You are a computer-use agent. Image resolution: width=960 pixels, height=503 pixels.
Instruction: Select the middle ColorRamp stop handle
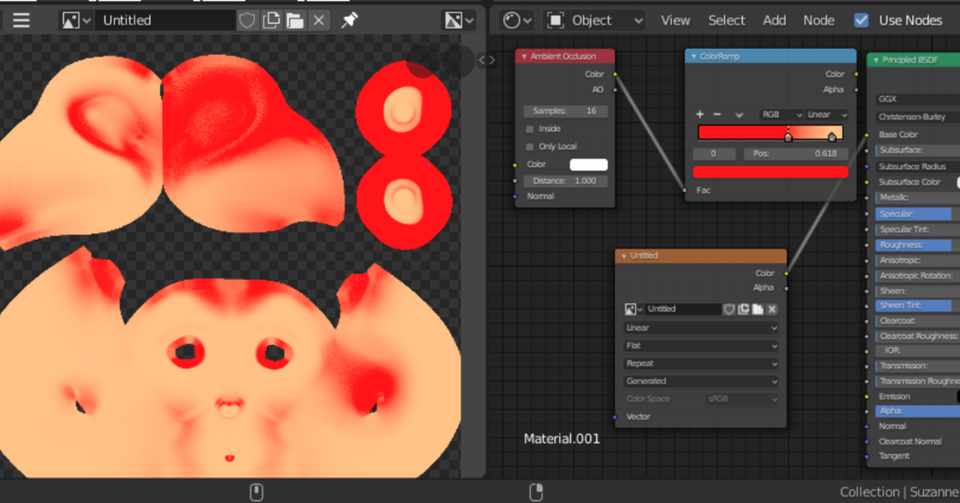[x=788, y=136]
